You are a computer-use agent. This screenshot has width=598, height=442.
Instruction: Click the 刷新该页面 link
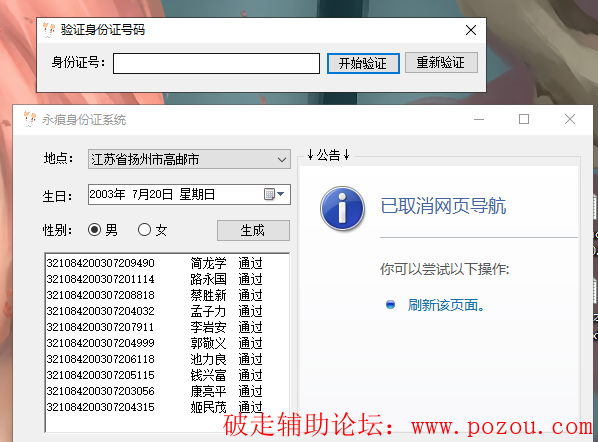point(446,305)
